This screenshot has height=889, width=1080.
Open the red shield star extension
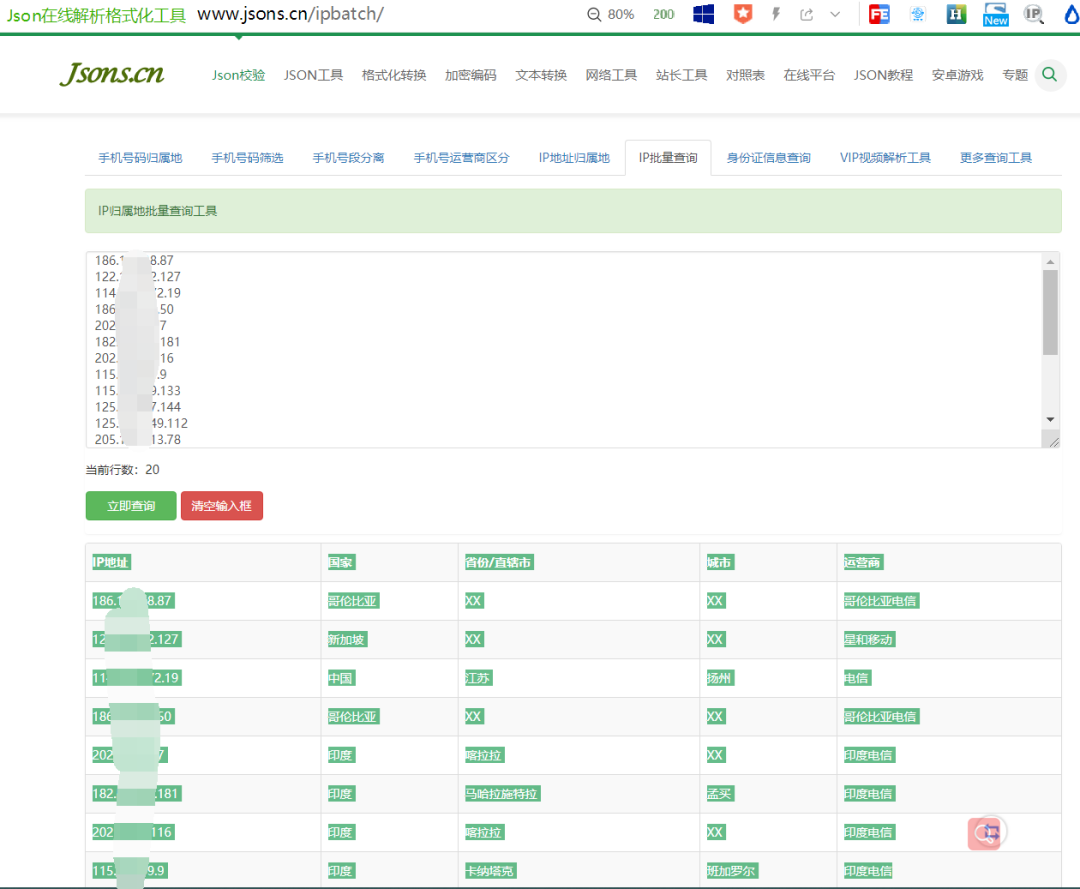tap(742, 14)
